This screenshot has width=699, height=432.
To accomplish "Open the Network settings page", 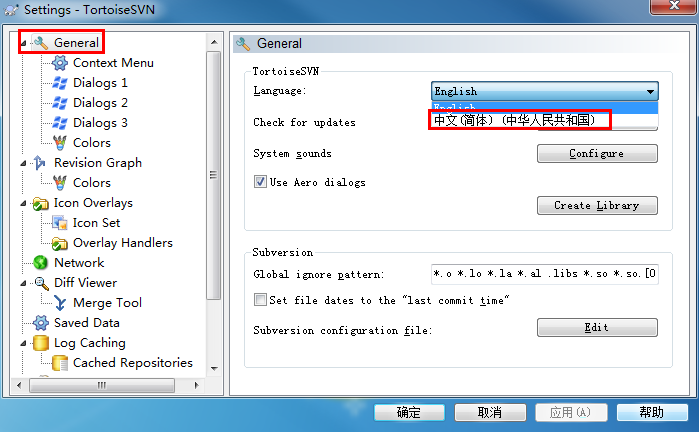I will click(x=79, y=263).
